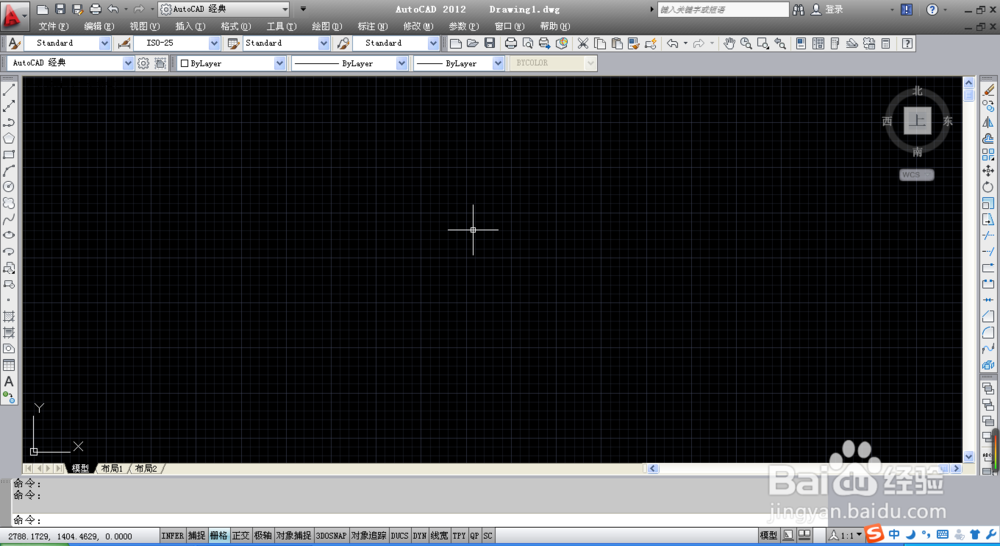Viewport: 1000px width, 546px height.
Task: Open the 视图(V) menu
Action: point(145,26)
